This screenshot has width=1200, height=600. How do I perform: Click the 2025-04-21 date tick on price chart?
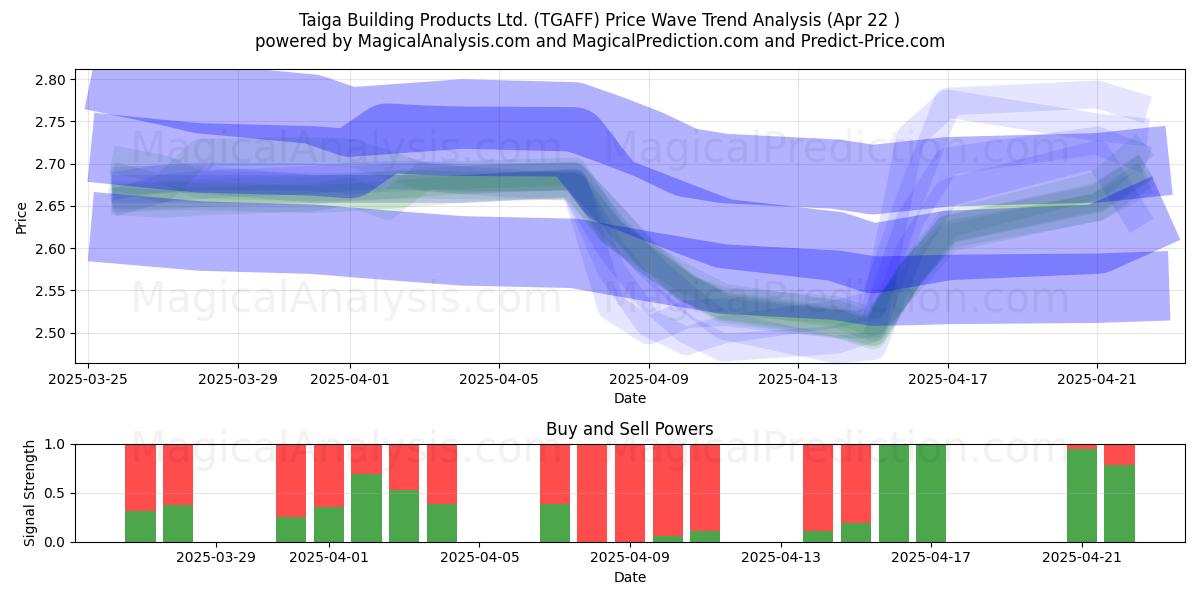[x=1097, y=379]
